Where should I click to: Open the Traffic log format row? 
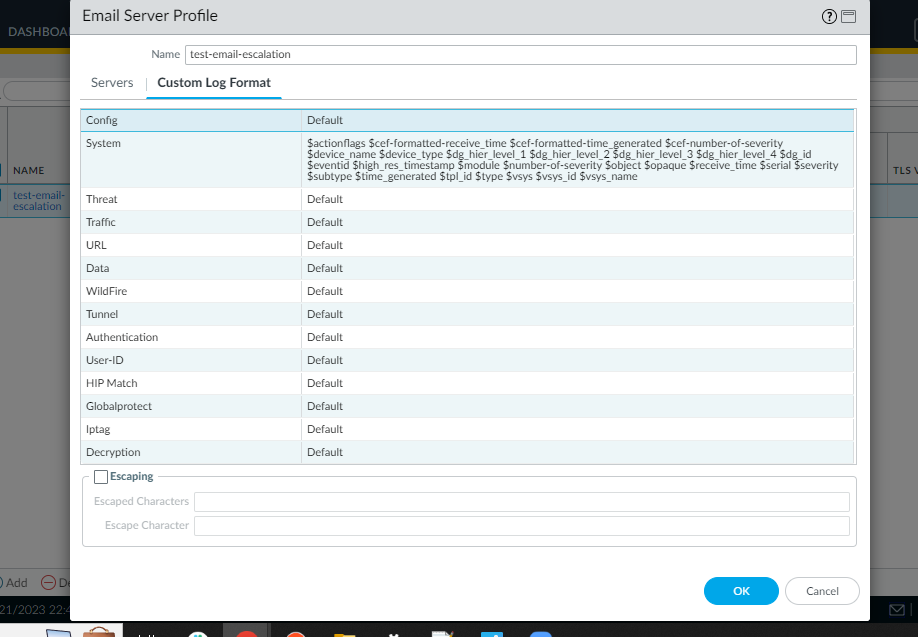click(467, 222)
